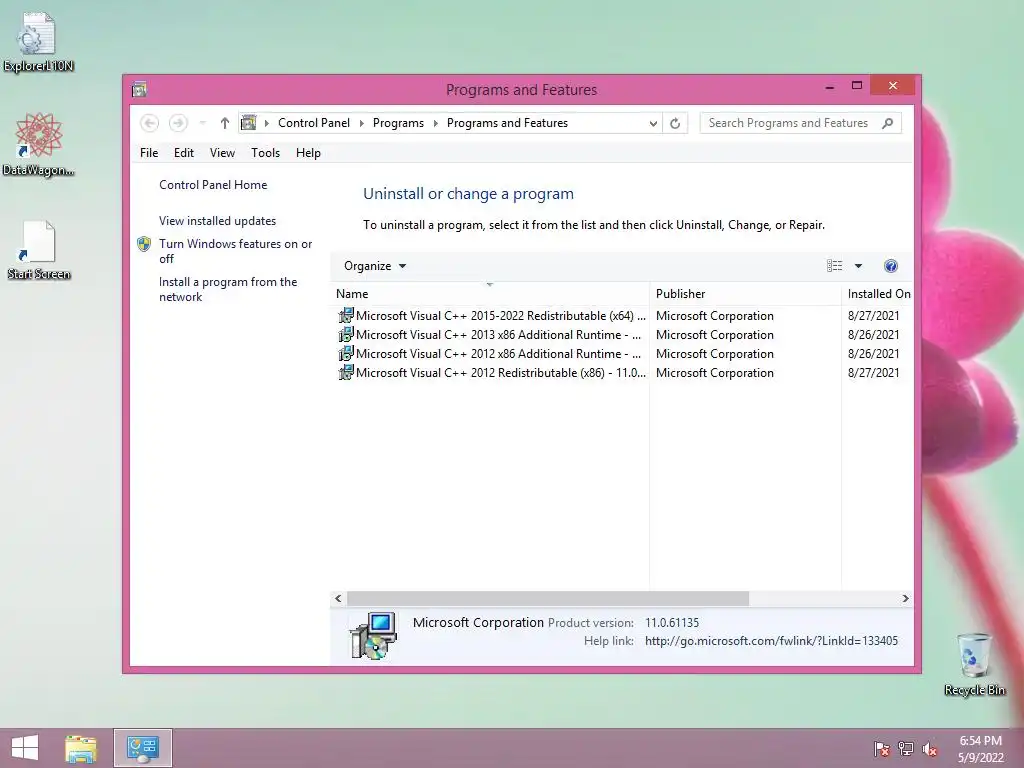Click the network tray icon
Image resolution: width=1024 pixels, height=768 pixels.
click(906, 748)
